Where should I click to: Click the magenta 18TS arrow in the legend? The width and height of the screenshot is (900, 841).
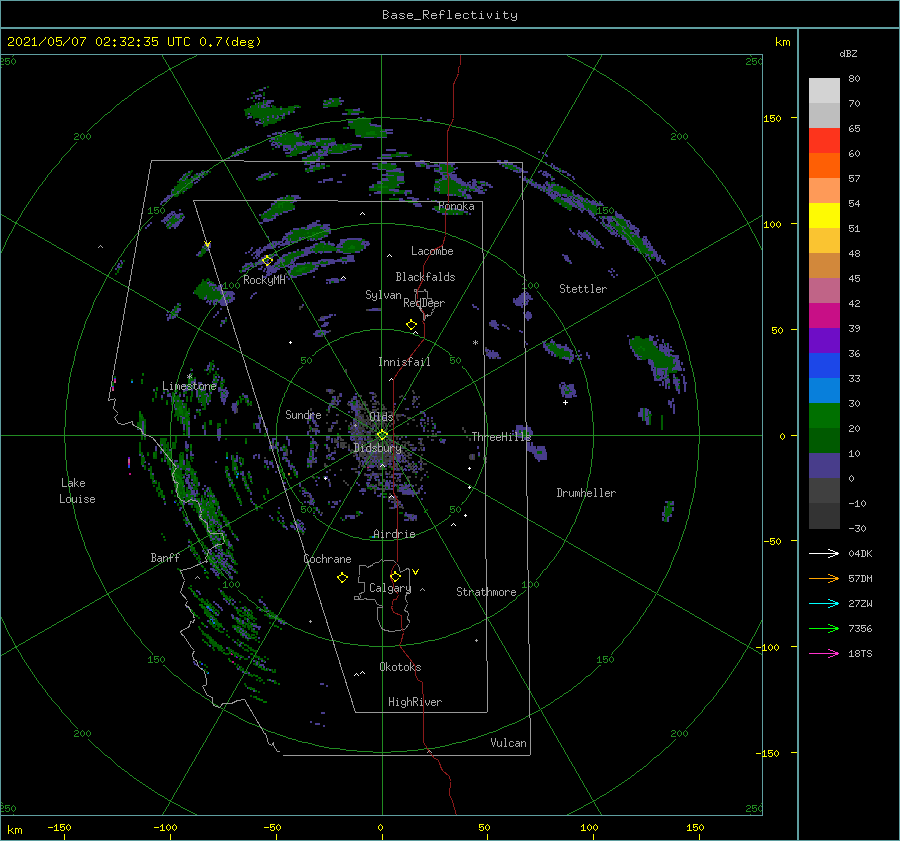(824, 653)
